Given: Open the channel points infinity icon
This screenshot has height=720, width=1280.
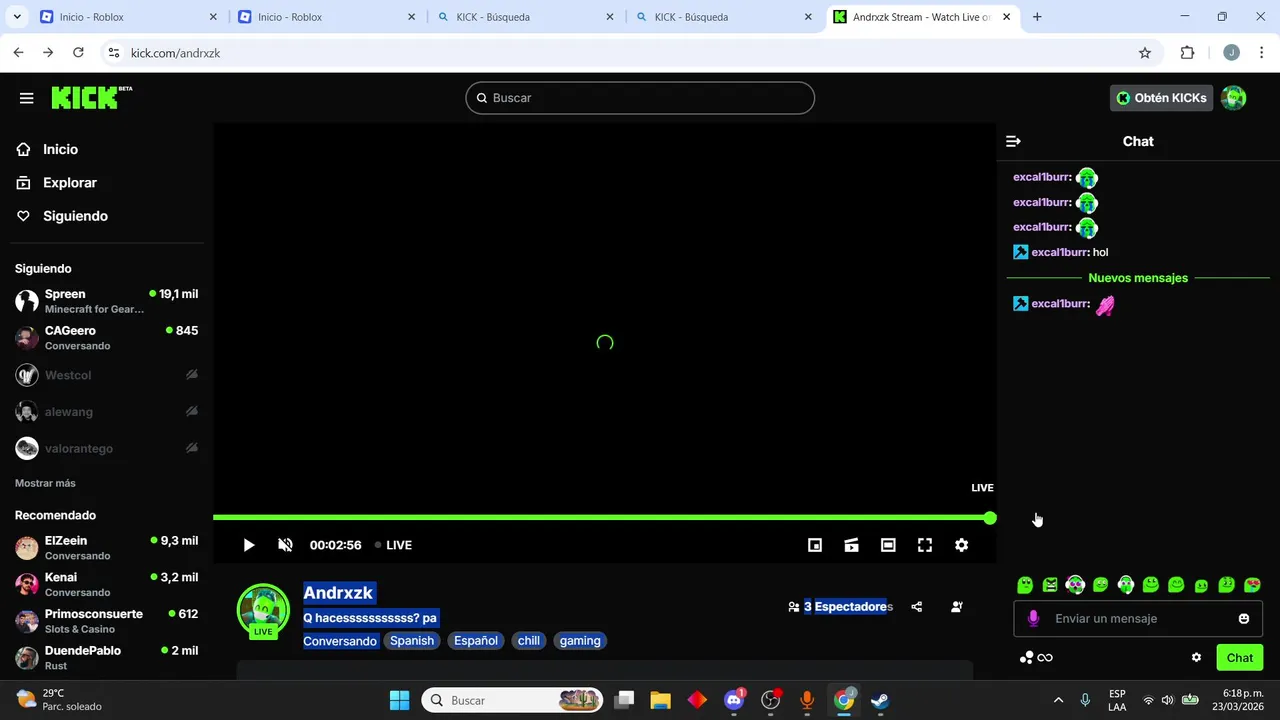Looking at the screenshot, I should [x=1036, y=658].
